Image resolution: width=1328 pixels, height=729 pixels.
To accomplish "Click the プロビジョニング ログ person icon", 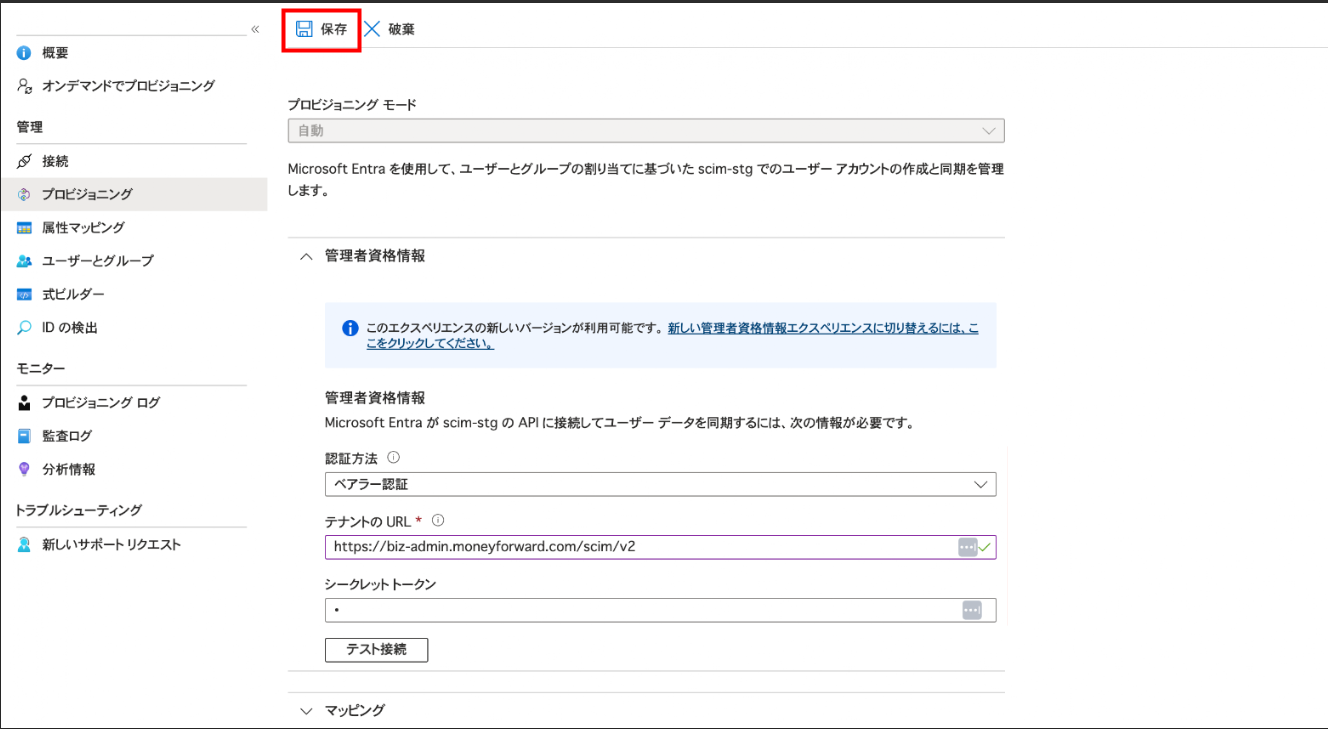I will pos(24,403).
